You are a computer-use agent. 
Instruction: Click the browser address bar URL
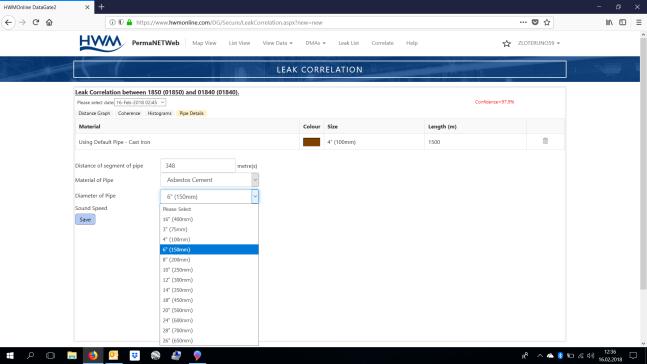pos(229,22)
